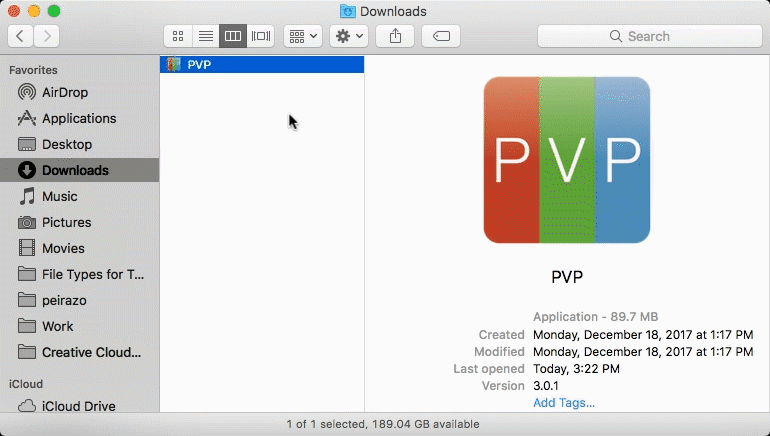Screen dimensions: 770x436
Task: Click the iCloud sidebar heading
Action: coord(26,384)
